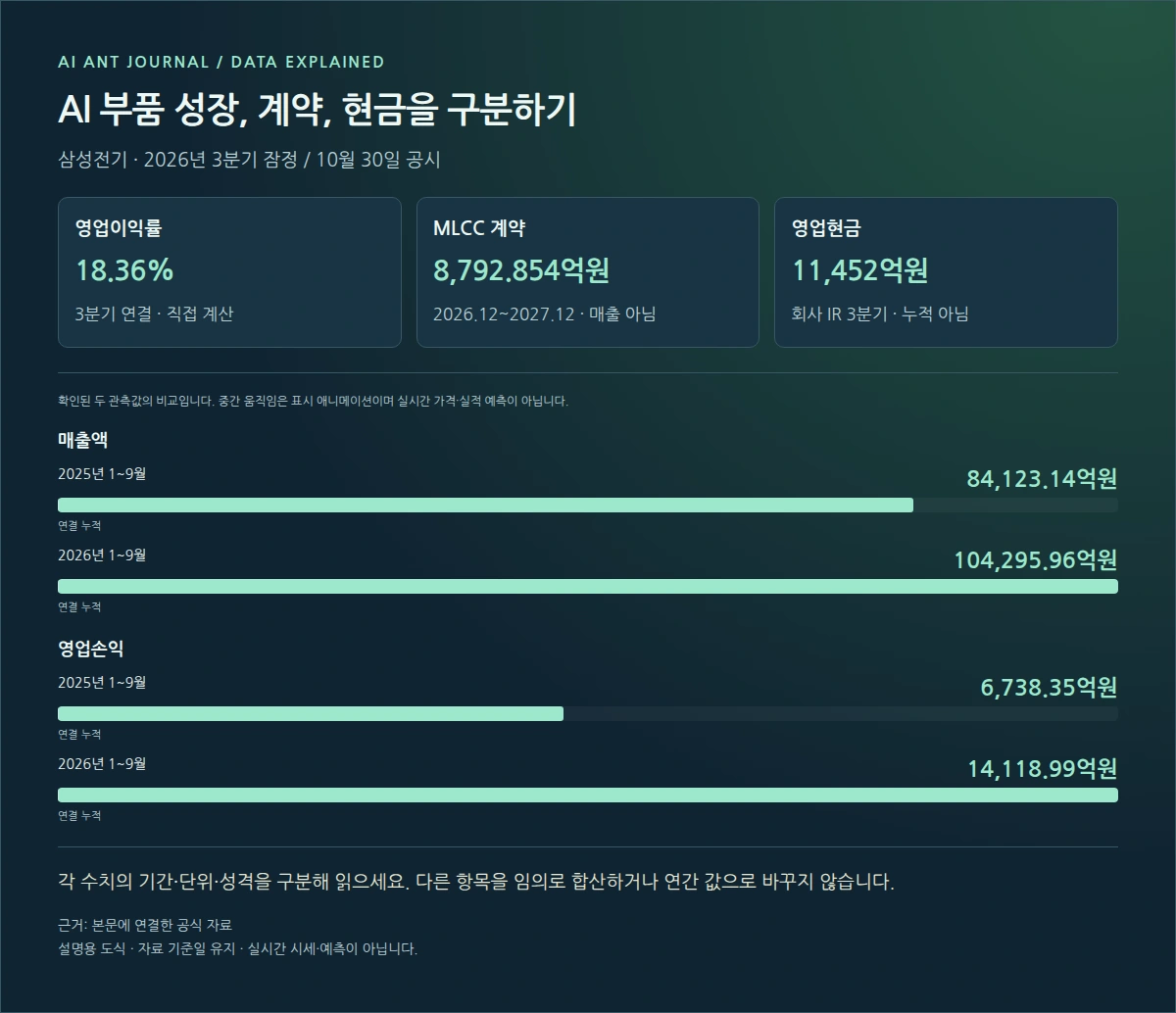
Task: Click the 매출액 section heading
Action: click(83, 440)
